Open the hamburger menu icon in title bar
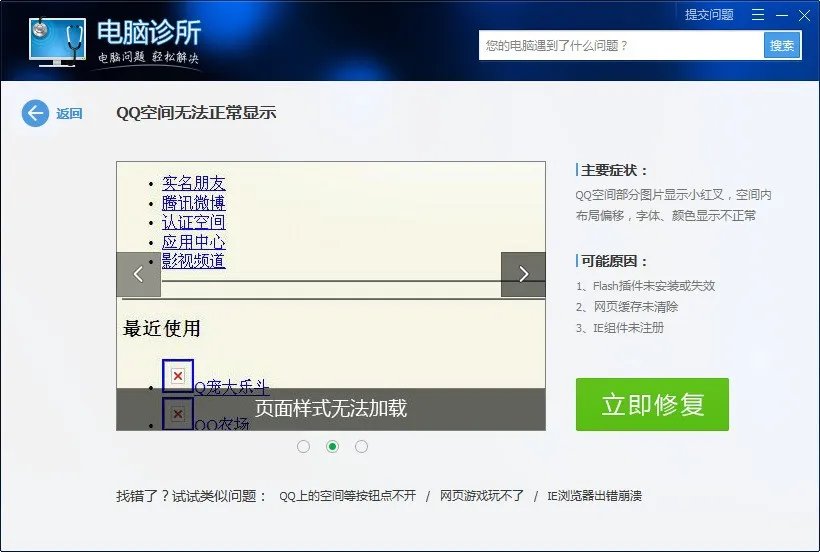This screenshot has width=820, height=552. pos(758,15)
